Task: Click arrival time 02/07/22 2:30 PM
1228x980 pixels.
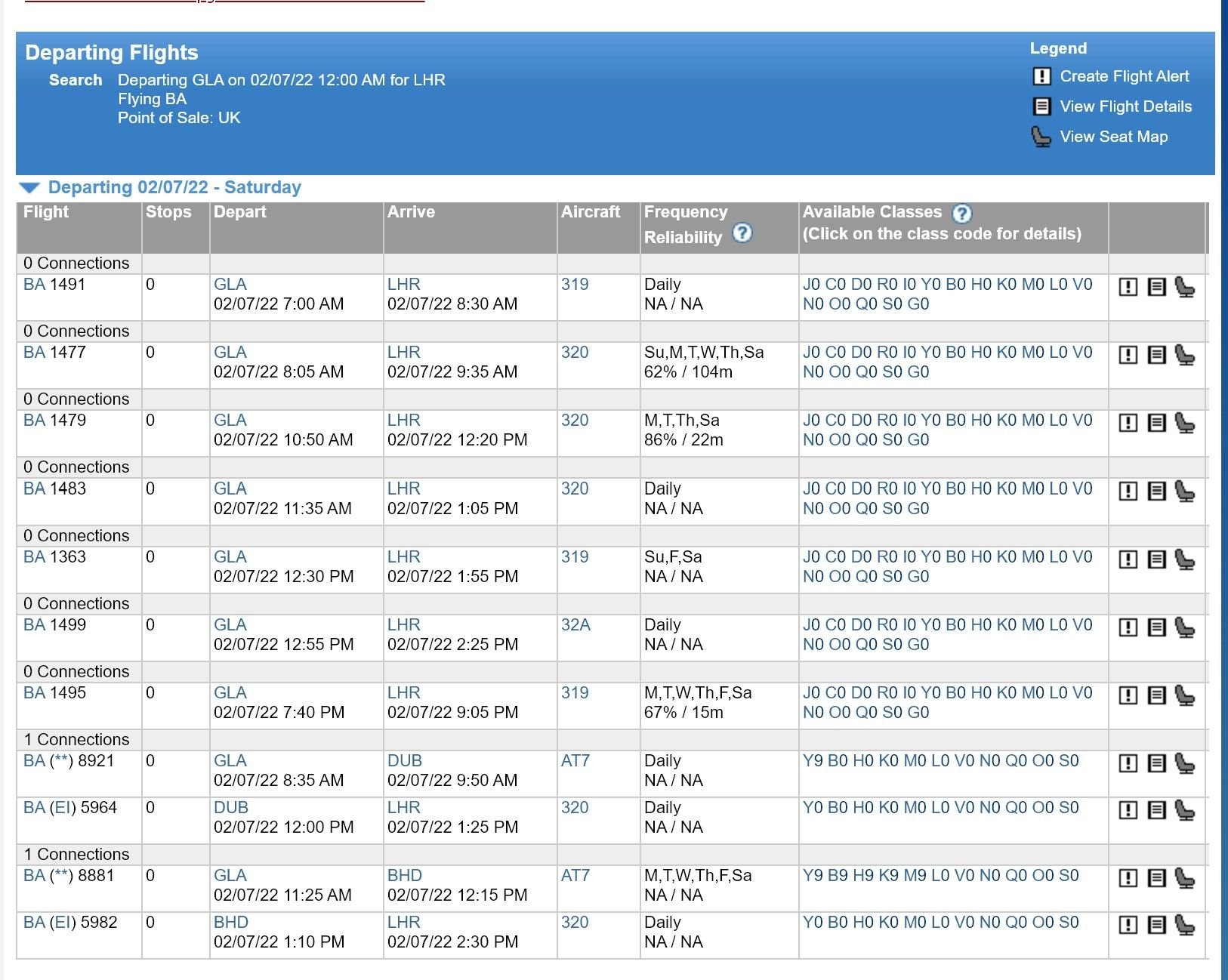Action: [x=453, y=942]
